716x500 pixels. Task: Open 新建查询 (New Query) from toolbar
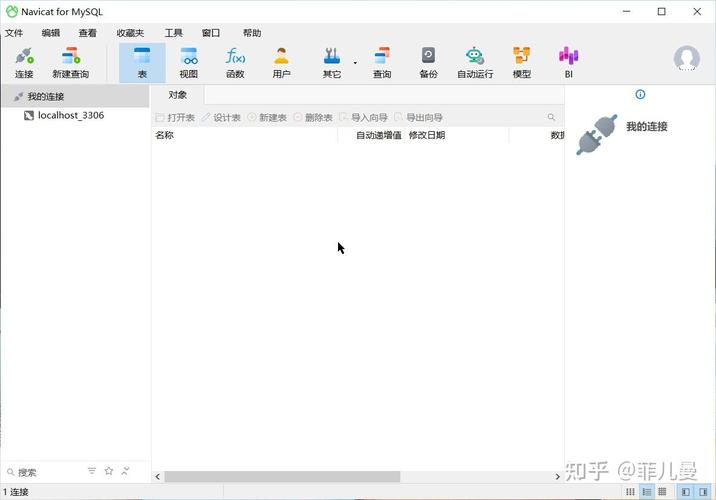70,63
